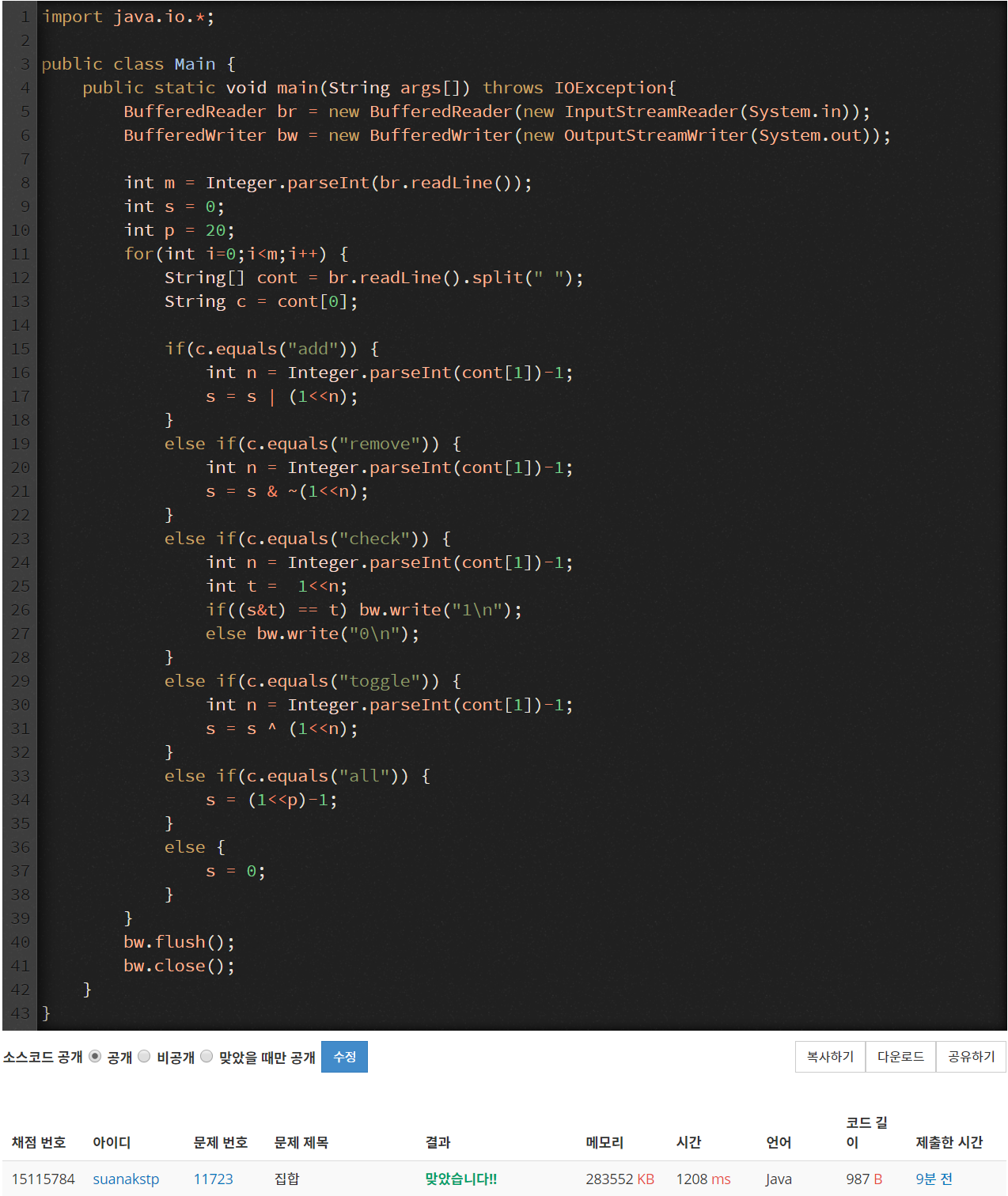Click the 결과 column header
This screenshot has width=1008, height=1196.
point(438,1142)
